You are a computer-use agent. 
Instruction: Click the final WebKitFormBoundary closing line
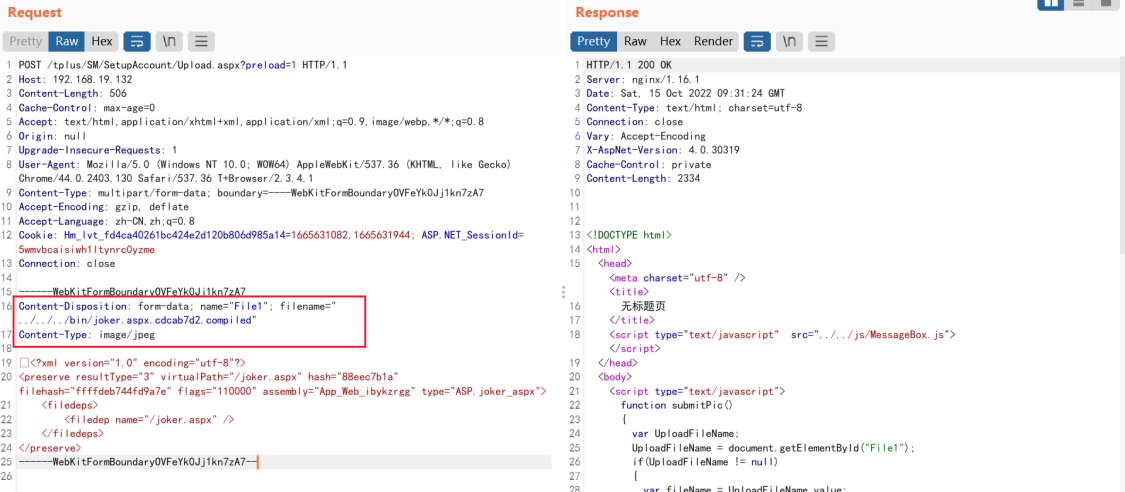138,463
